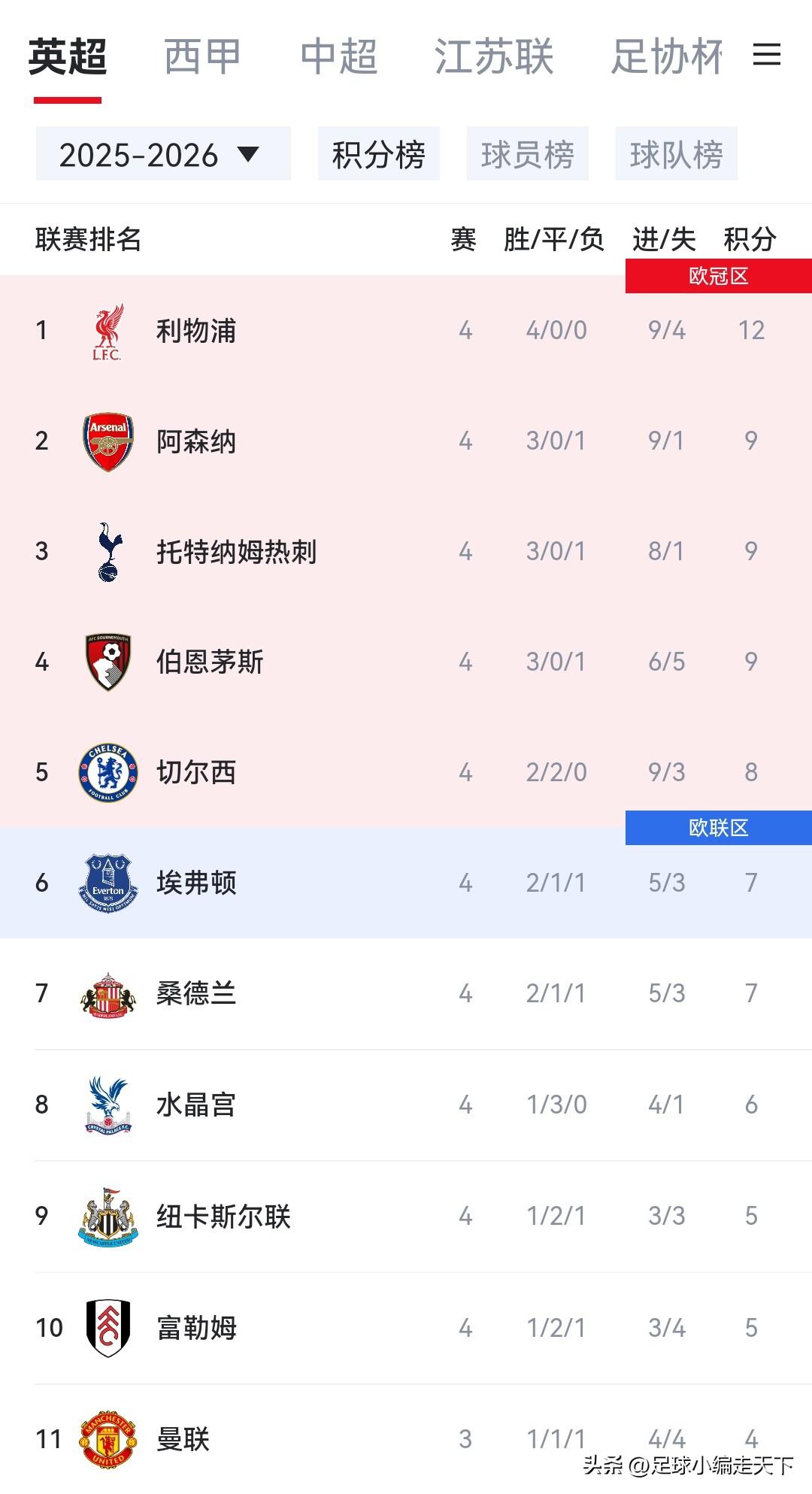Select the 积分榜 standings button

[379, 154]
